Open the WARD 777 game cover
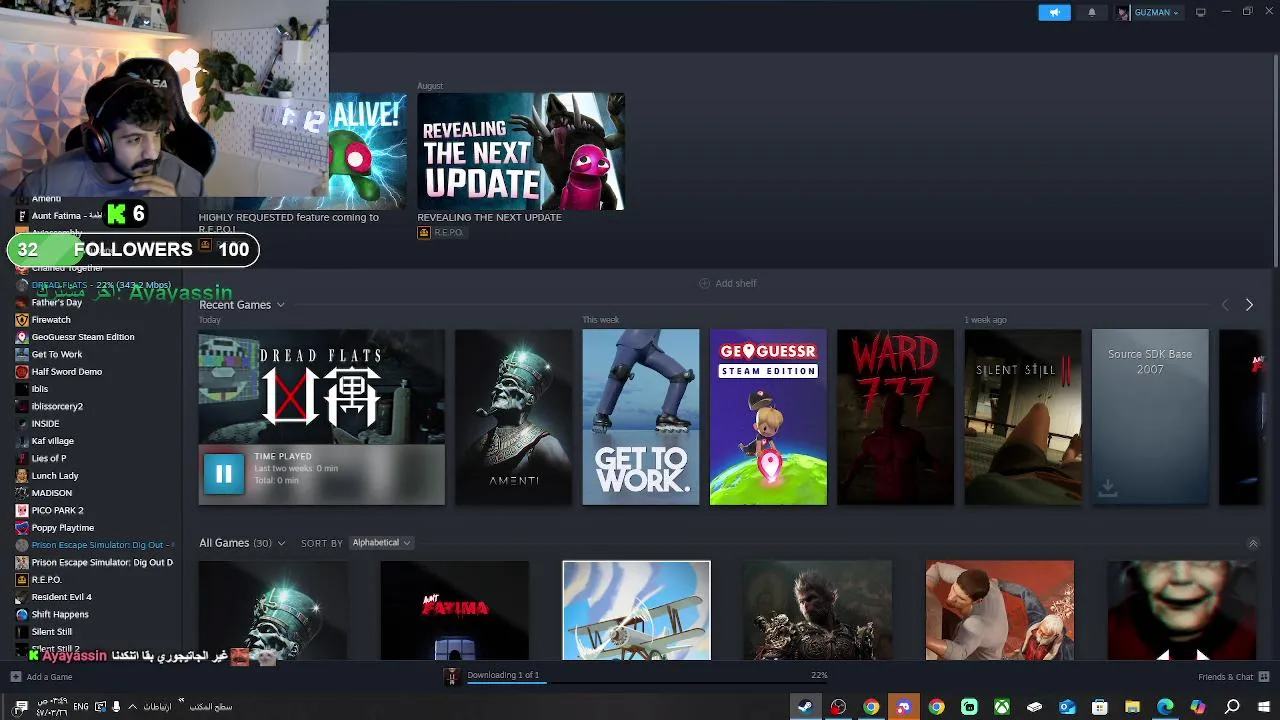The image size is (1280, 720). [895, 418]
